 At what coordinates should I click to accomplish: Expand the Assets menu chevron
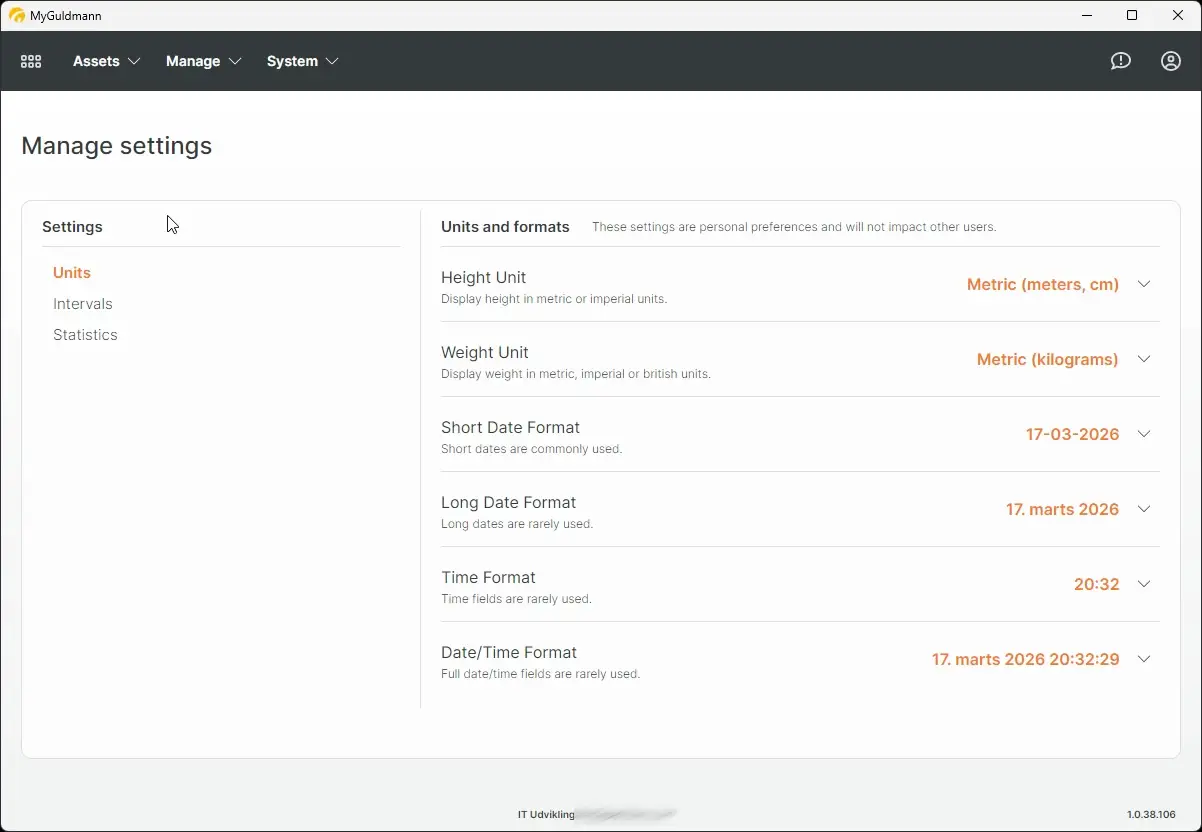tap(135, 61)
